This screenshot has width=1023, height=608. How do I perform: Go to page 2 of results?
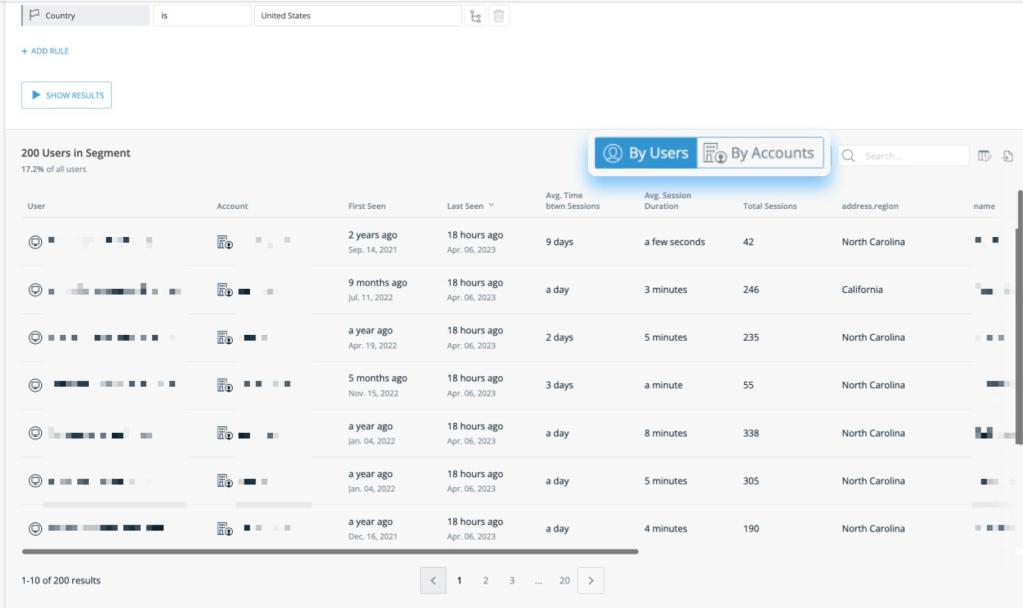485,580
